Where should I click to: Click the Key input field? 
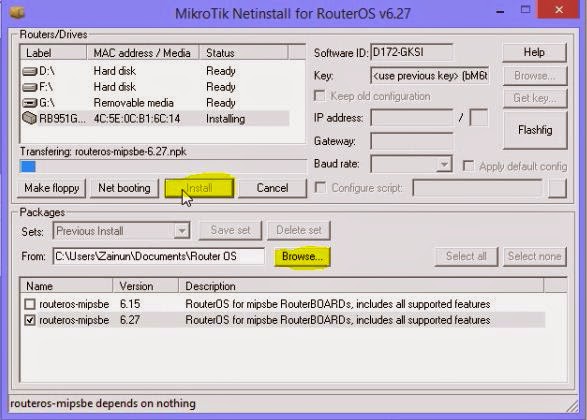429,76
